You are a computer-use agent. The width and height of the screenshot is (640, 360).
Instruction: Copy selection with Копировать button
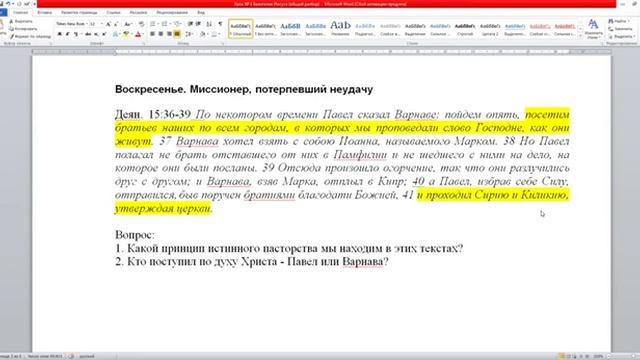point(23,29)
